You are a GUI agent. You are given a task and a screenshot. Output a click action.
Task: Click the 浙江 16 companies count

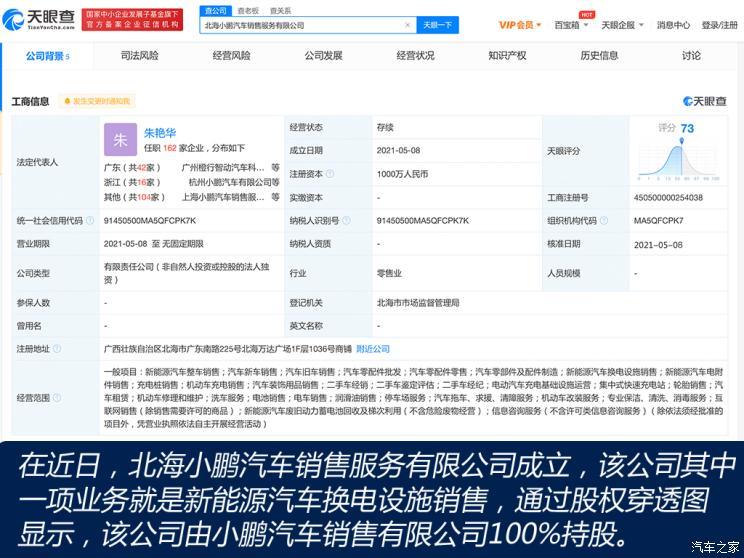pos(142,182)
